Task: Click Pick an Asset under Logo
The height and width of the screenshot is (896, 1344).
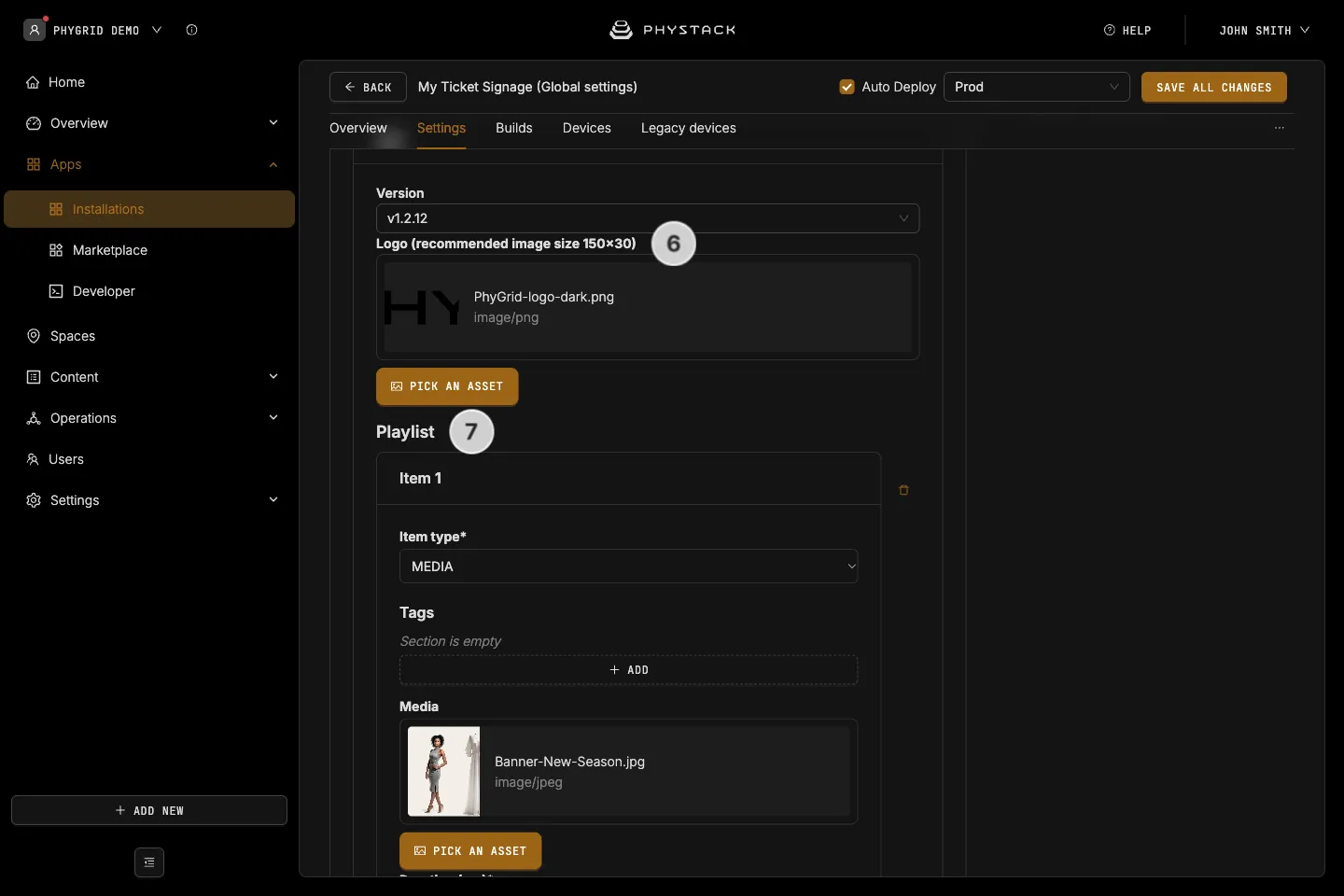Action: [447, 386]
